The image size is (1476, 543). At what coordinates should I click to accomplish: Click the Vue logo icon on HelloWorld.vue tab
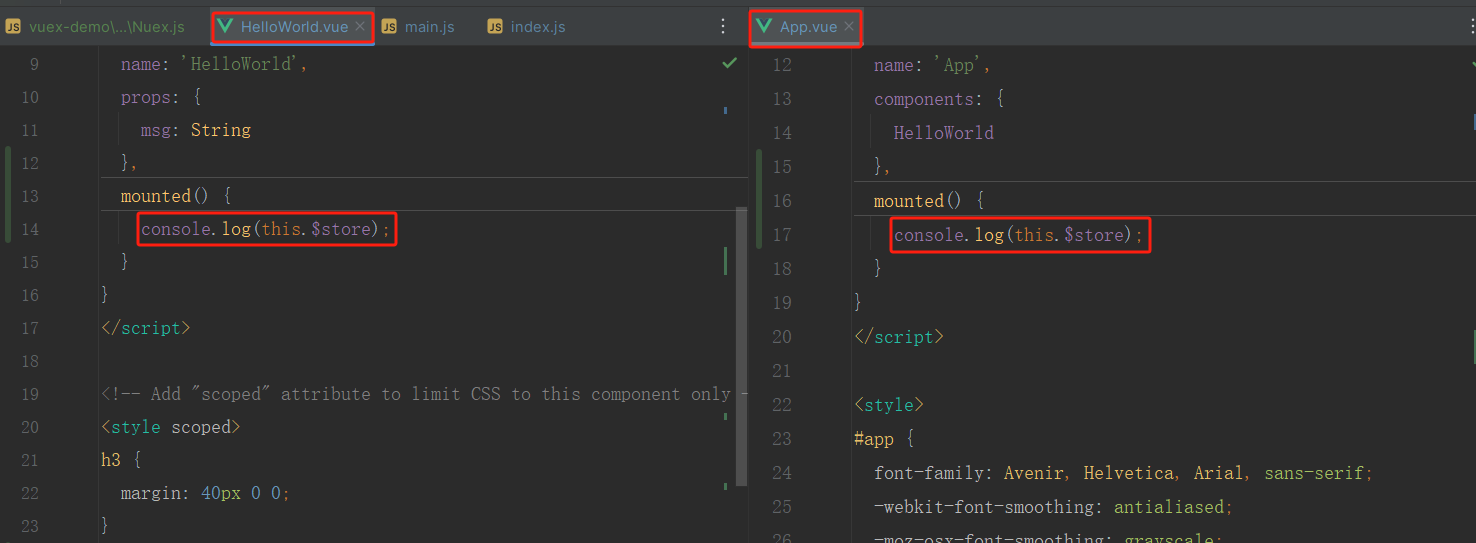pyautogui.click(x=226, y=27)
